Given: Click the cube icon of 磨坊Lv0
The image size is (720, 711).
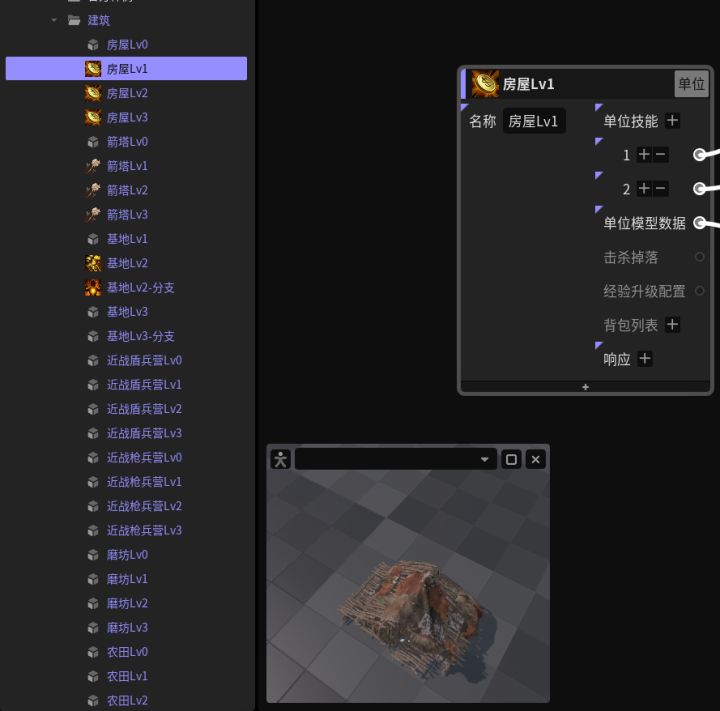Looking at the screenshot, I should tap(93, 555).
